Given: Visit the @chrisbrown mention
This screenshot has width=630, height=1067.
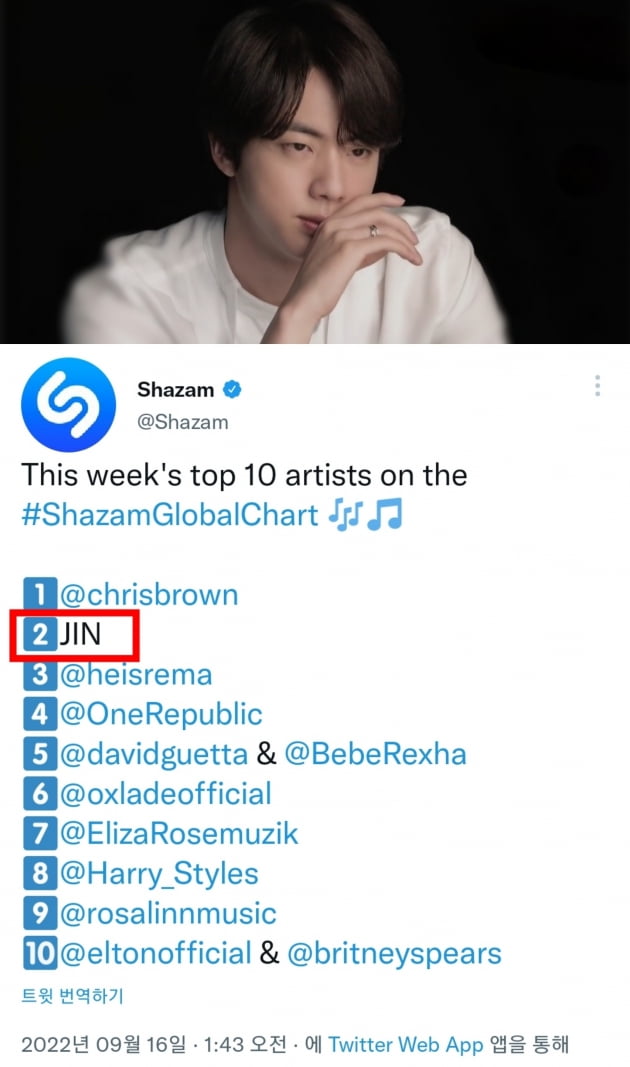Looking at the screenshot, I should pos(149,595).
